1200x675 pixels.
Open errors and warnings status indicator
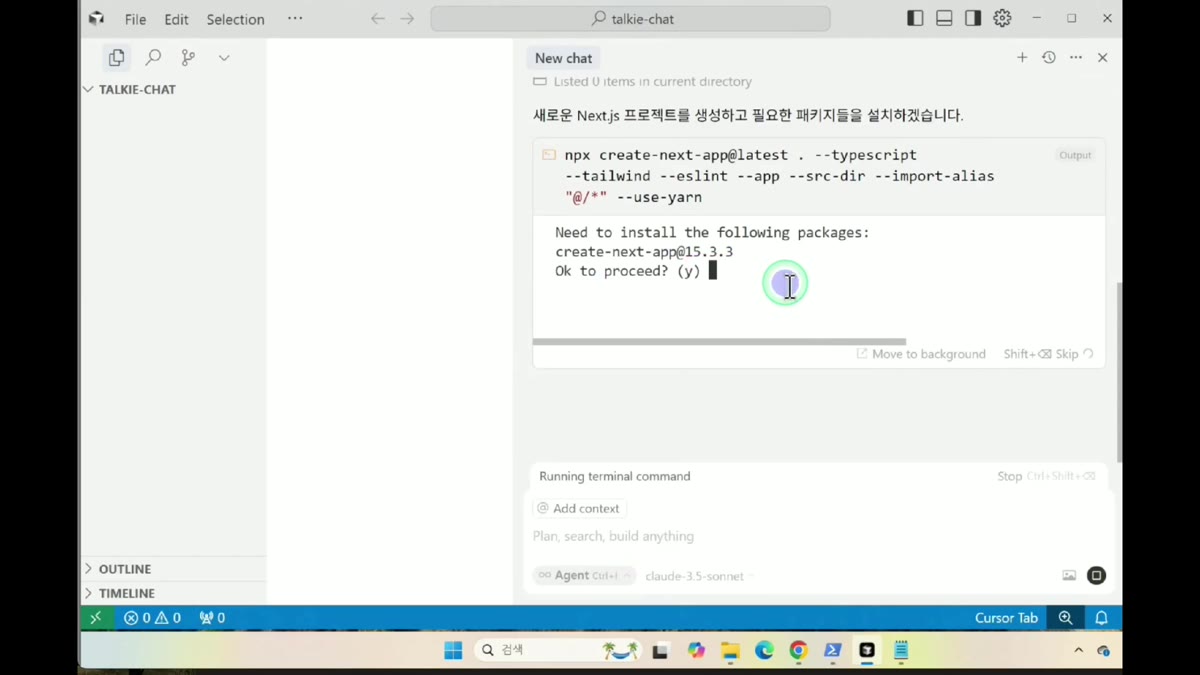(152, 618)
